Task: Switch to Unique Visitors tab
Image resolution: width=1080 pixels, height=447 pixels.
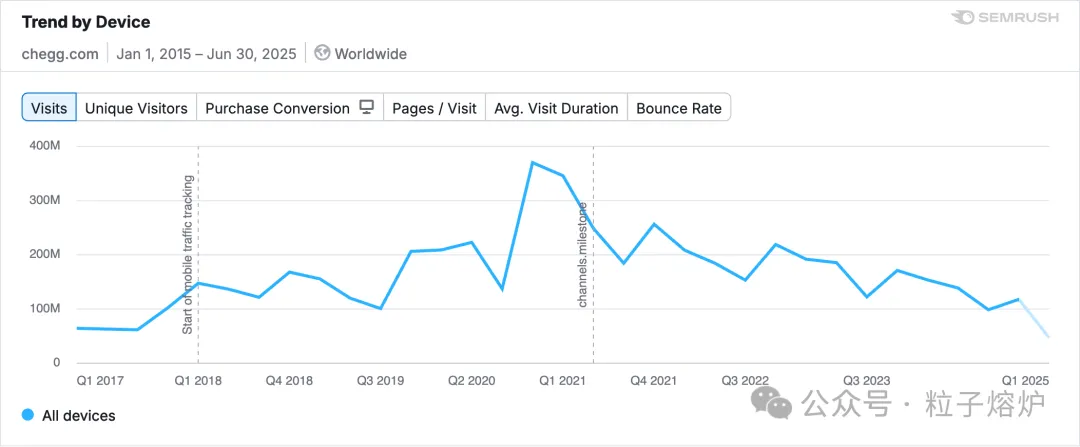Action: tap(136, 108)
